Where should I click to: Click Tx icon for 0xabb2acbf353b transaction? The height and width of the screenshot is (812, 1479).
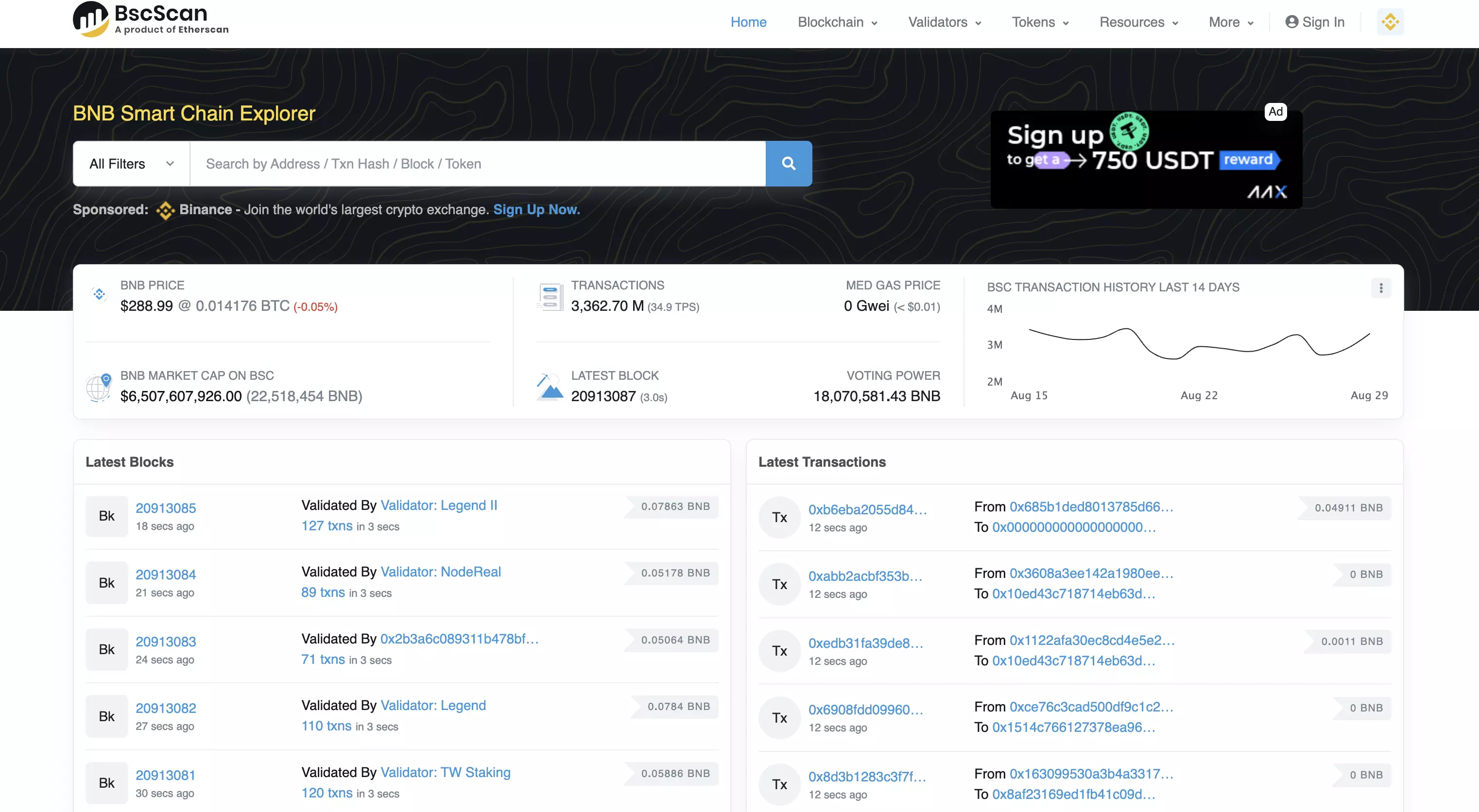[779, 584]
